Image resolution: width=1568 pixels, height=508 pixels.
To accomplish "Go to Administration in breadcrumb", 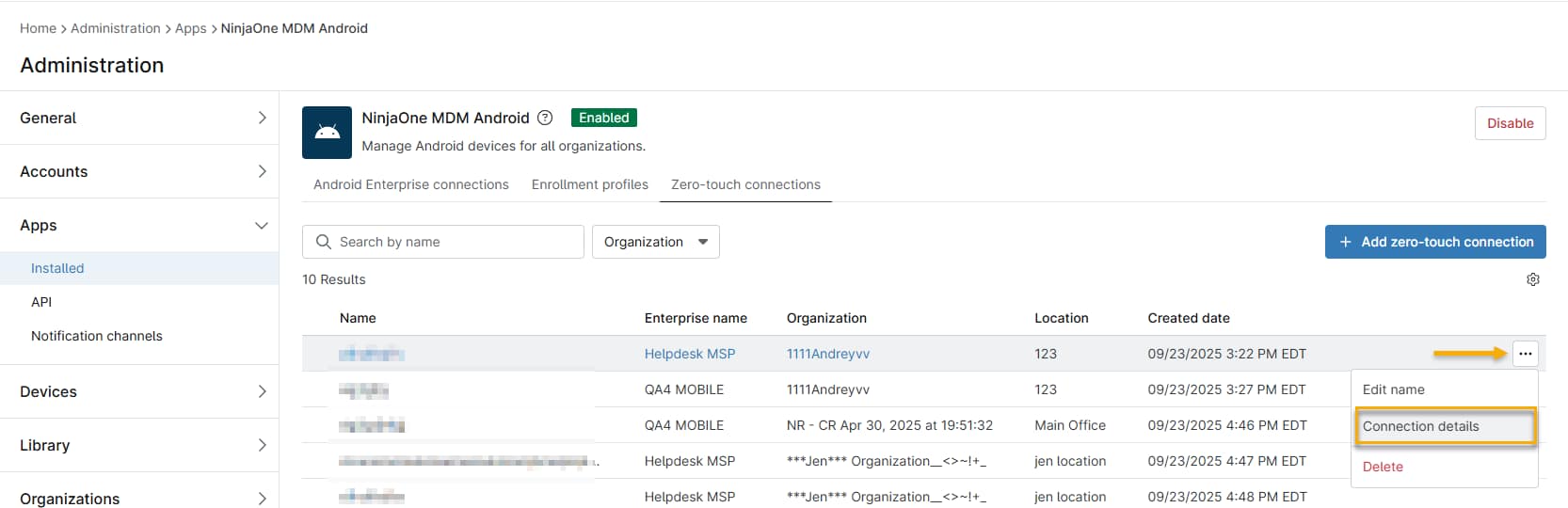I will [115, 28].
